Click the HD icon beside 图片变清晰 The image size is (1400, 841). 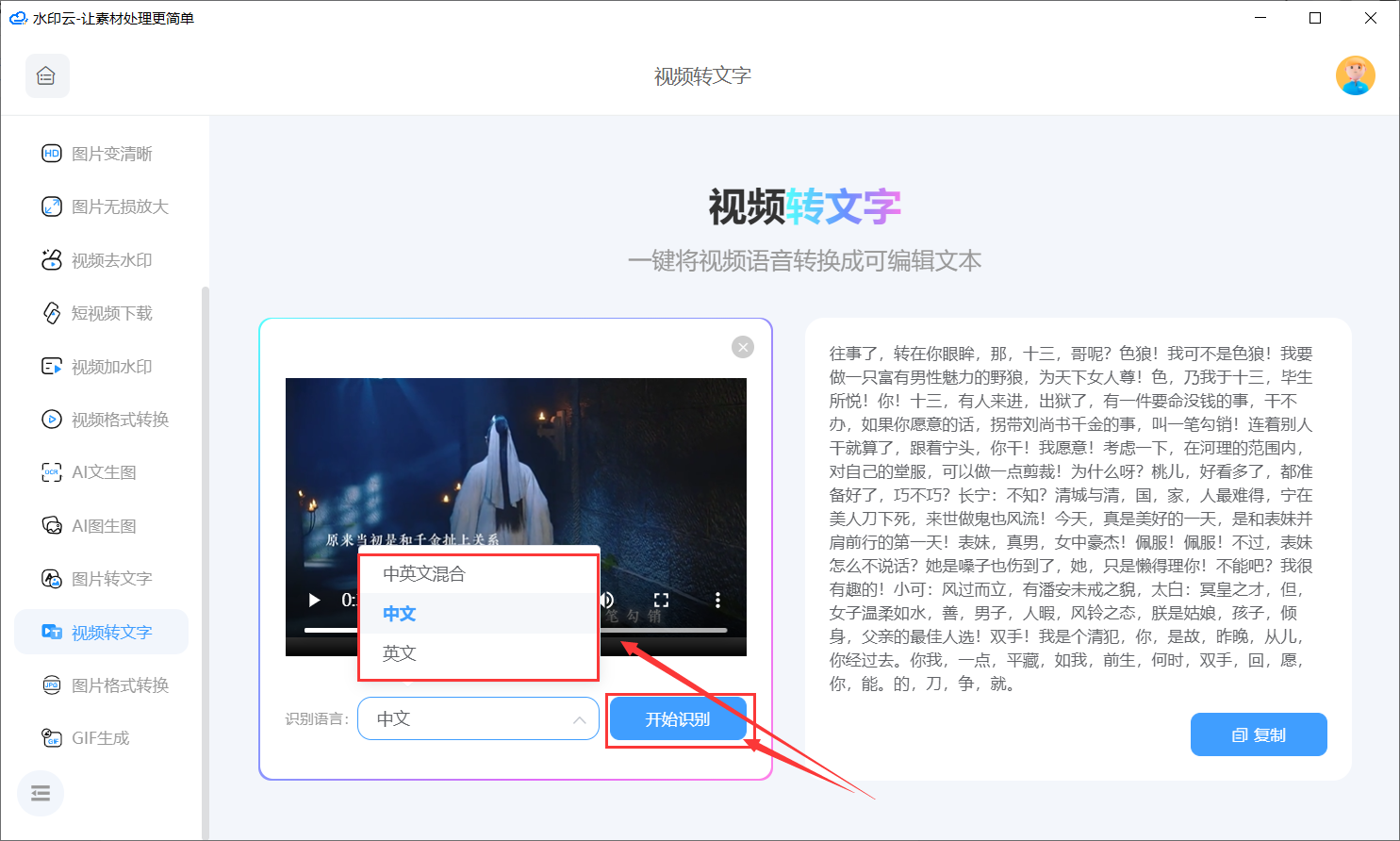click(52, 154)
